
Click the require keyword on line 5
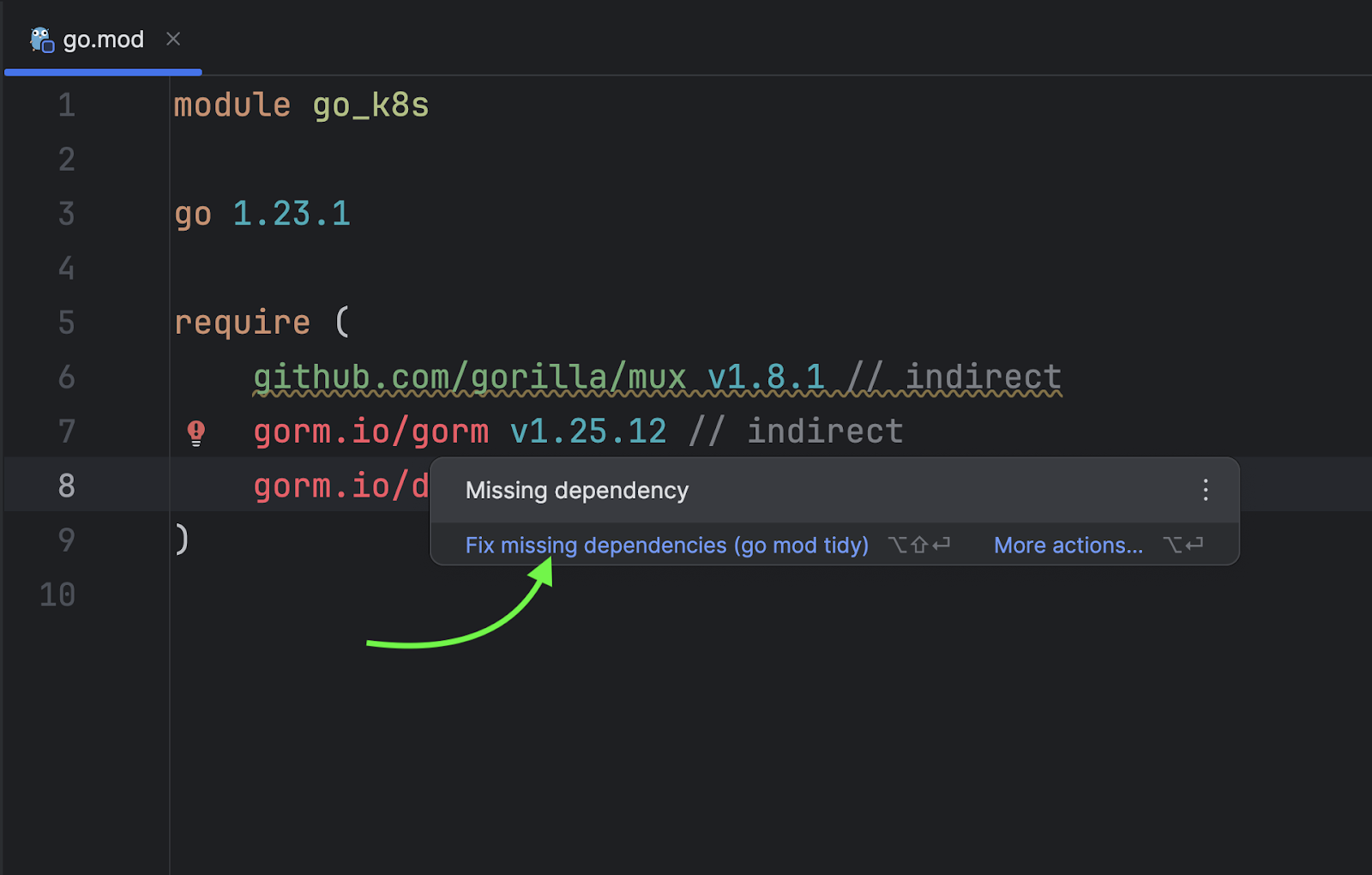pos(242,323)
